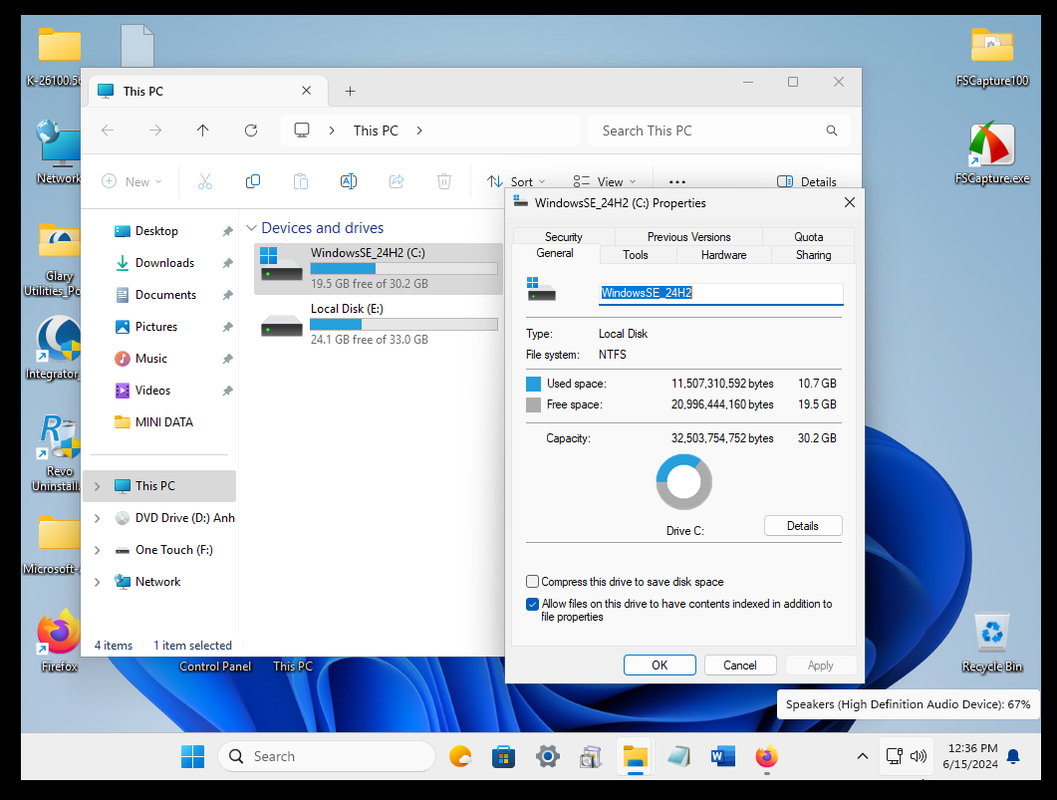Add a new Explorer tab with the plus

(350, 91)
